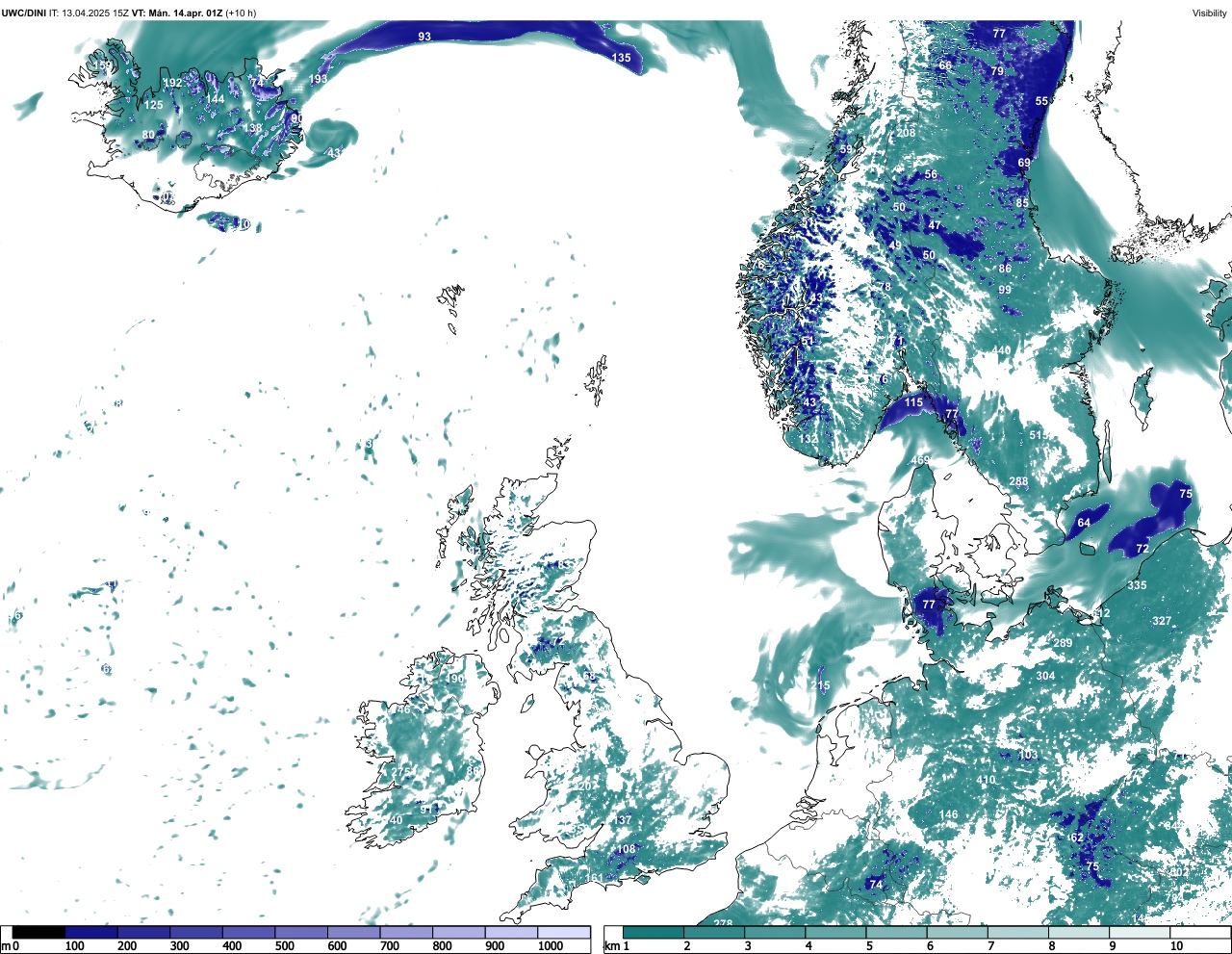The height and width of the screenshot is (954, 1232).
Task: Click the "208" value over northern Scandinavia
Action: coord(906,133)
